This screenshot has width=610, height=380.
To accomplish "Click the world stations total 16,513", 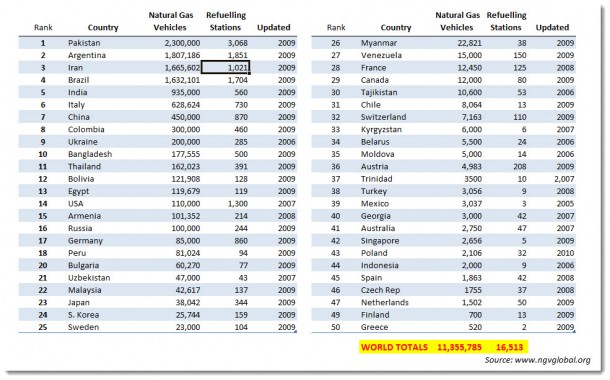I will [509, 347].
